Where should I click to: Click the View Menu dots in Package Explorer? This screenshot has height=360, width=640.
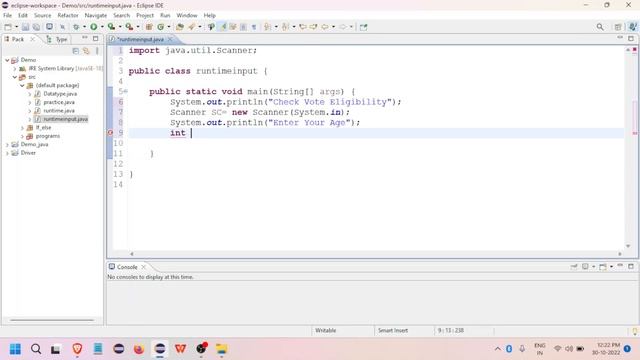[97, 51]
